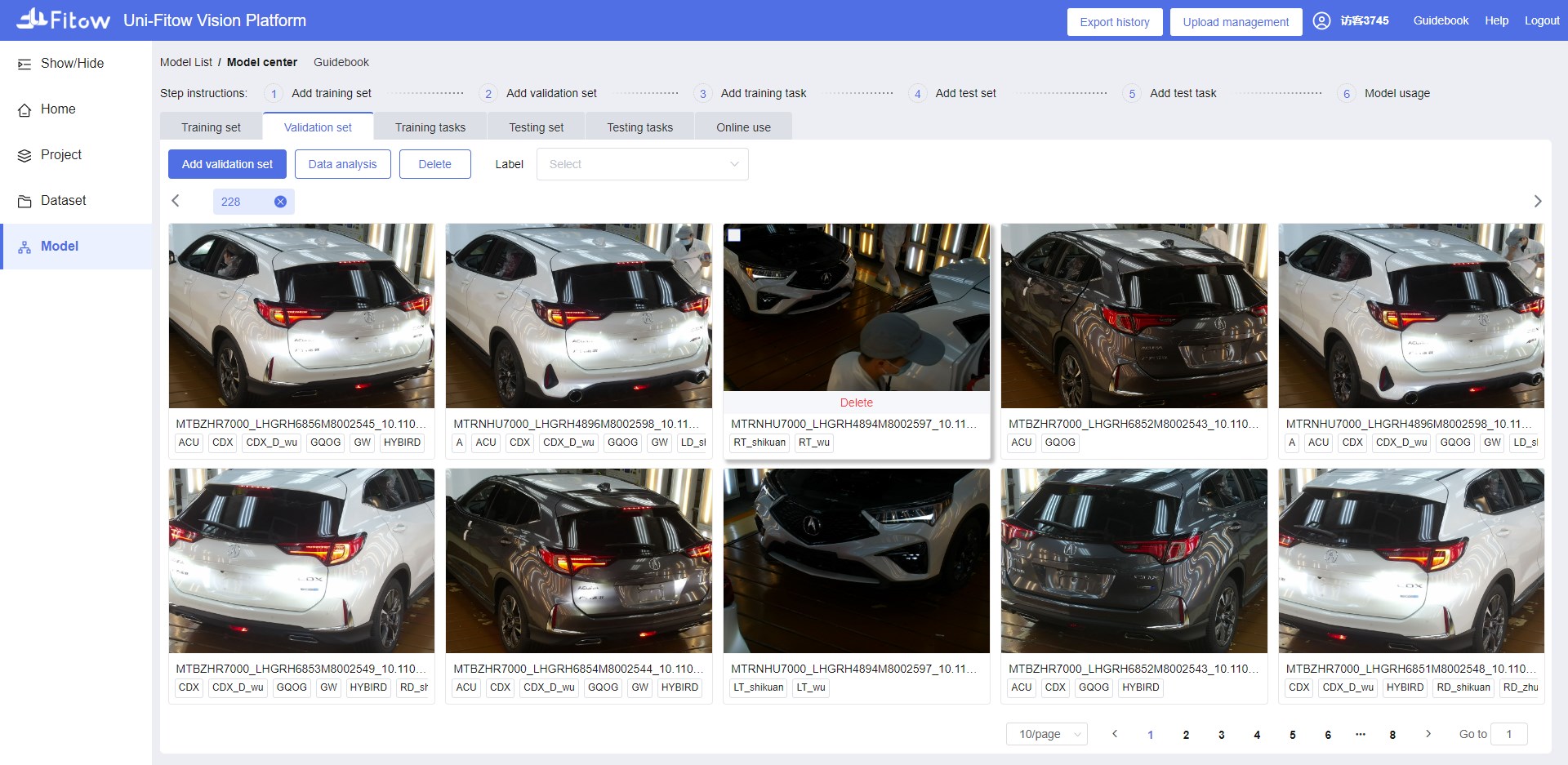Remove the 228 tag with x icon

pyautogui.click(x=280, y=202)
